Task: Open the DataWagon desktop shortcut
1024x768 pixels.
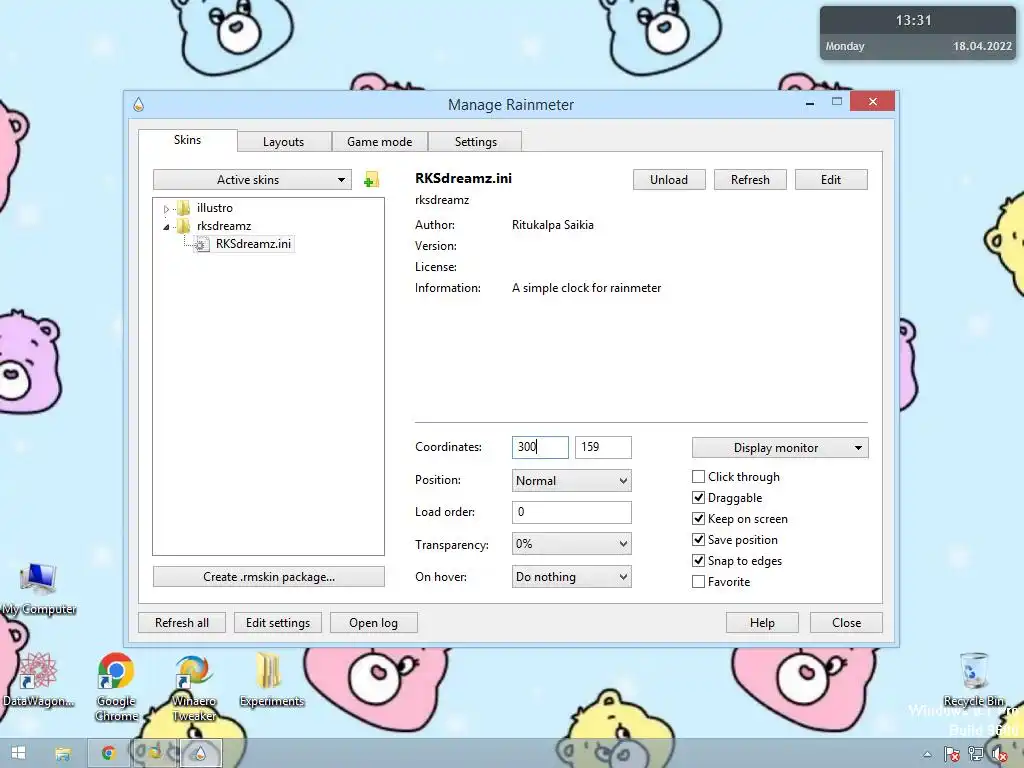Action: pyautogui.click(x=37, y=680)
